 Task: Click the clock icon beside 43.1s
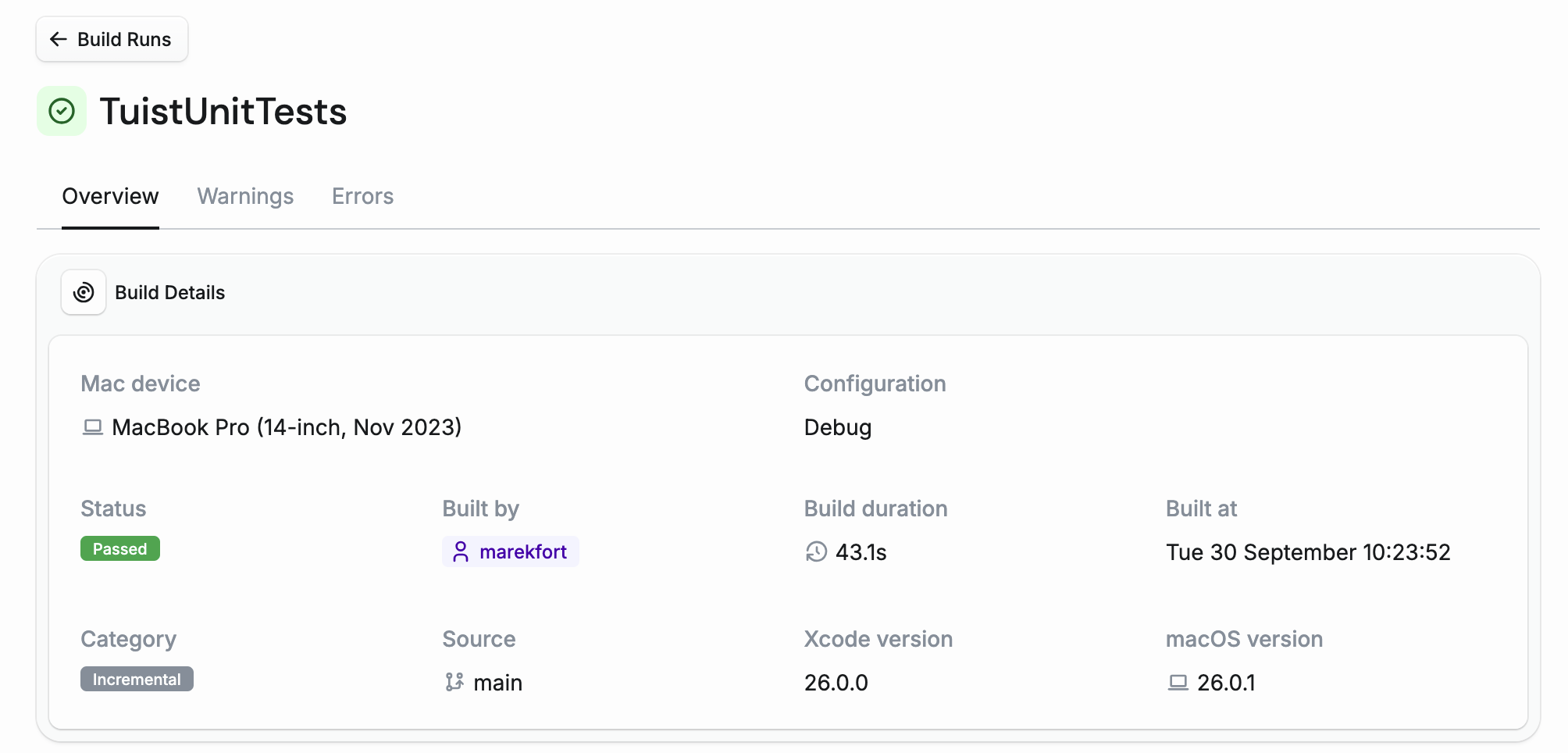coord(816,552)
